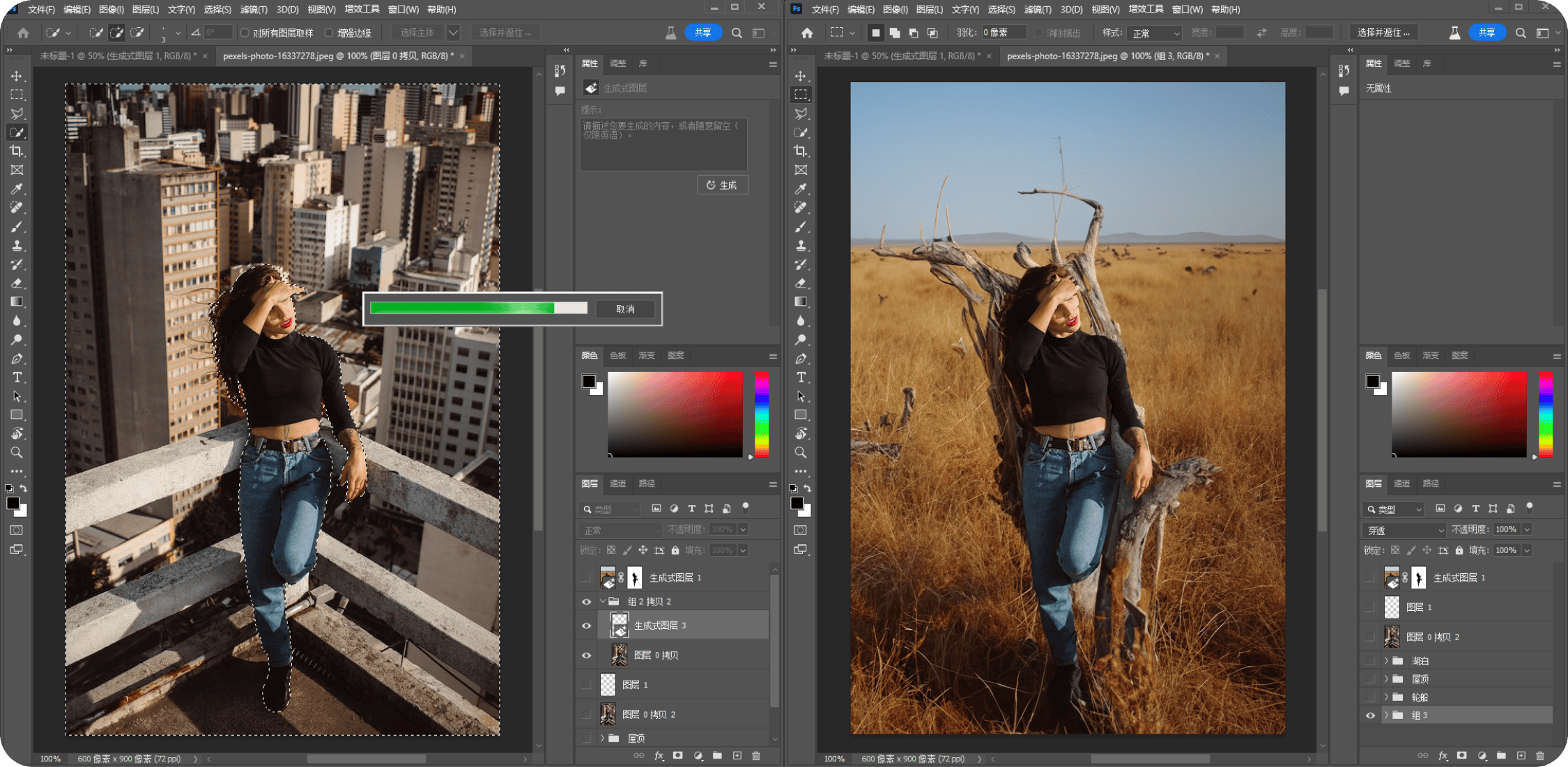This screenshot has width=1568, height=767.
Task: Enable 增强边缘 checkbox
Action: click(329, 33)
